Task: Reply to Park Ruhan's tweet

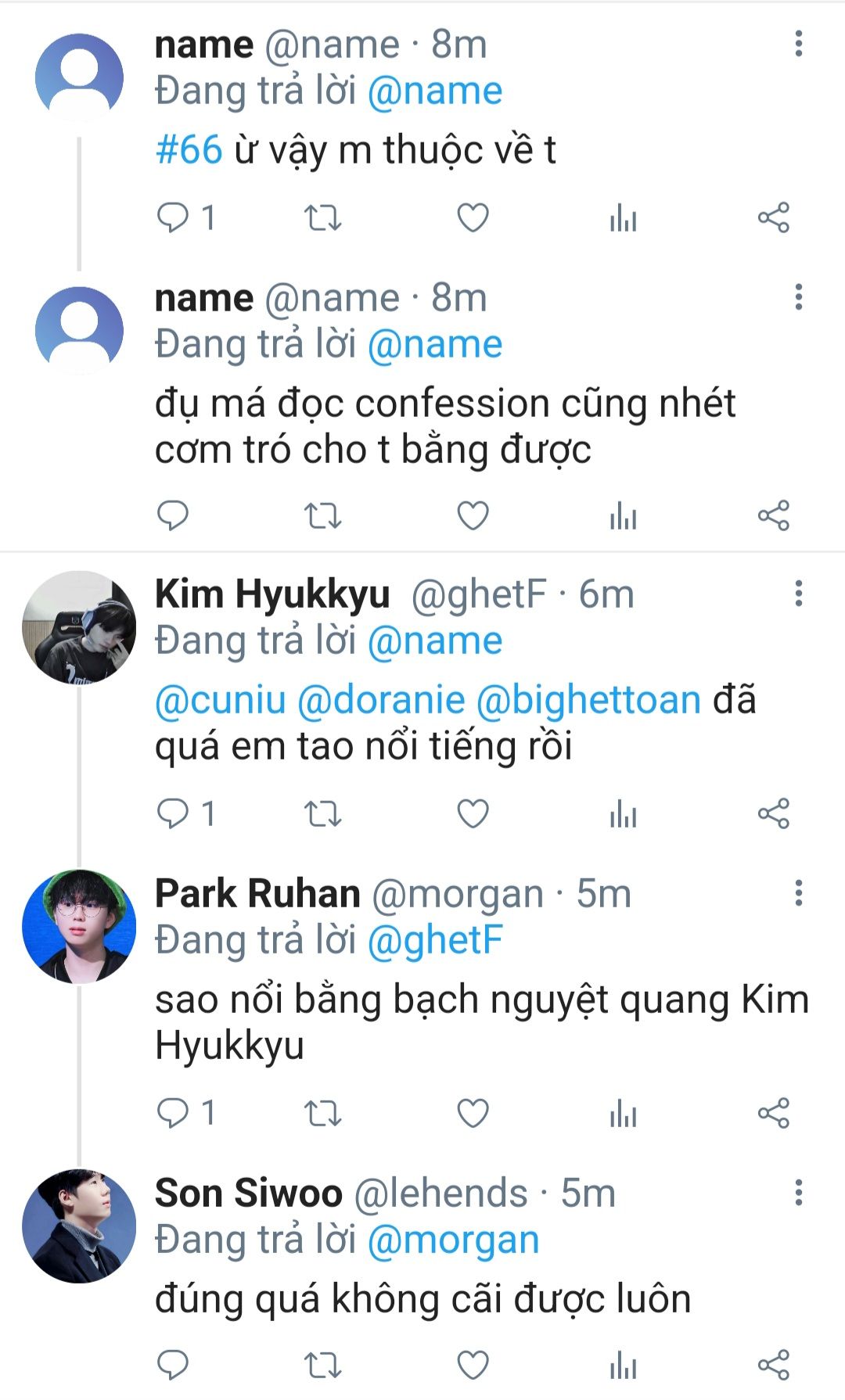Action: point(173,1113)
